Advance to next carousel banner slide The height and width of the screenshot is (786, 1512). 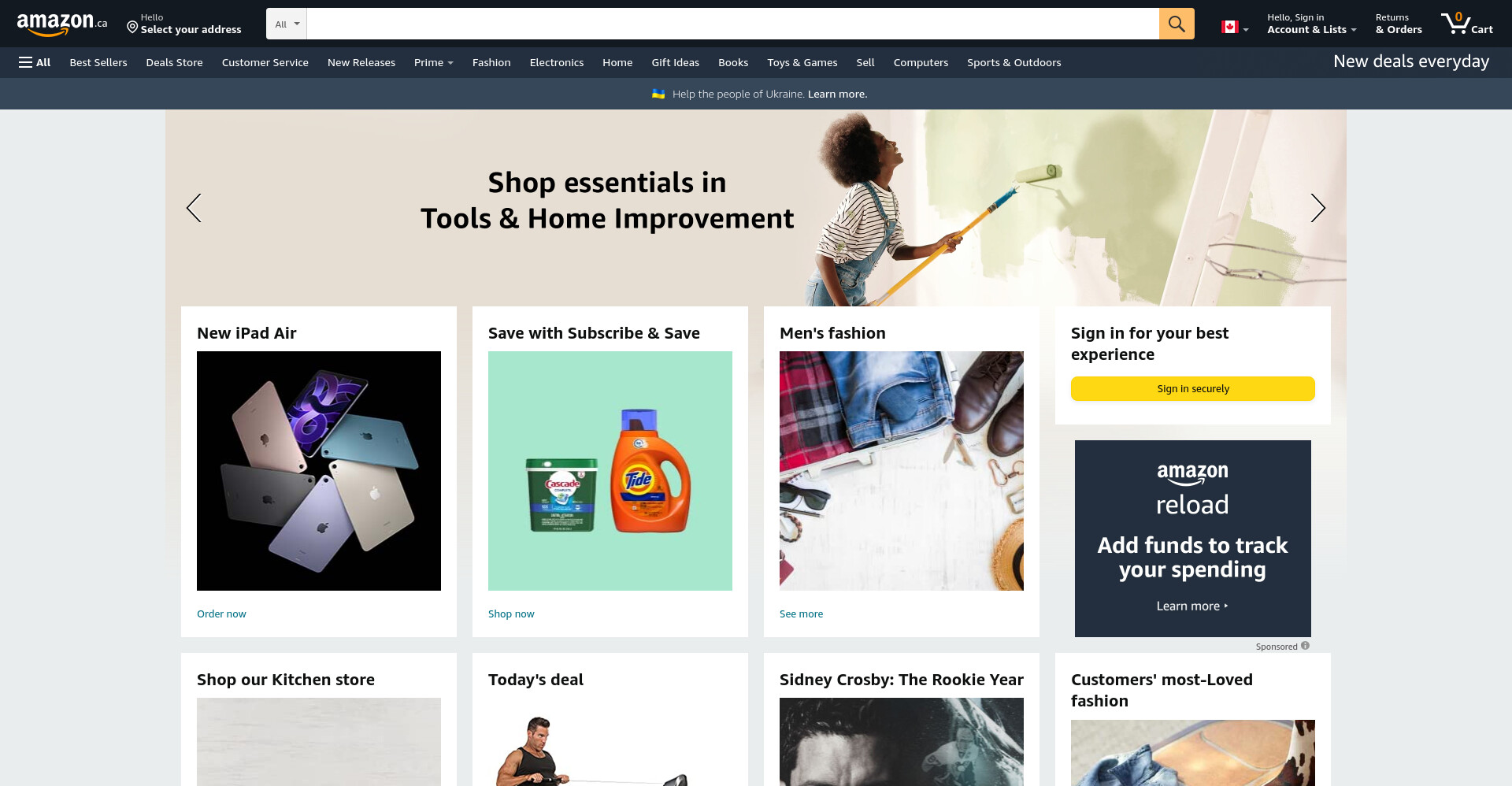(x=1317, y=208)
